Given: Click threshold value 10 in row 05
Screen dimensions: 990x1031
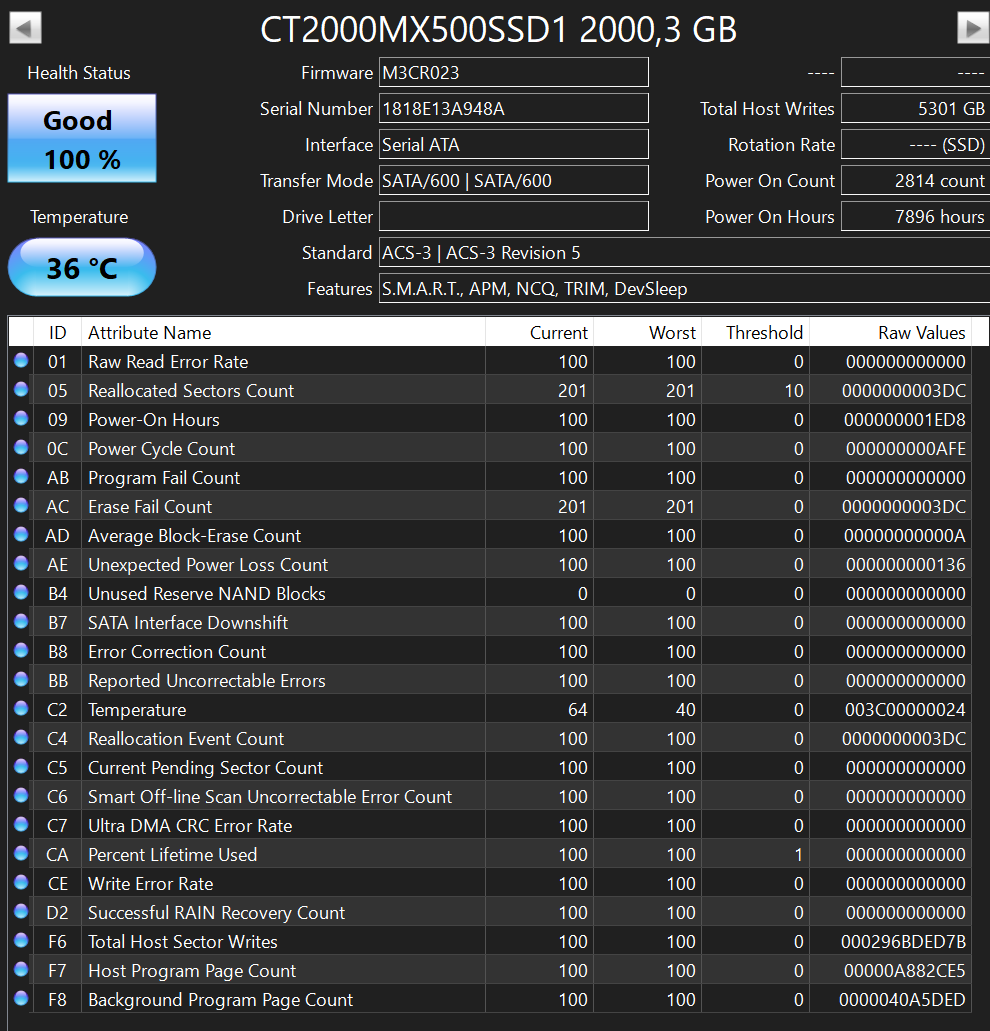Looking at the screenshot, I should tap(793, 391).
